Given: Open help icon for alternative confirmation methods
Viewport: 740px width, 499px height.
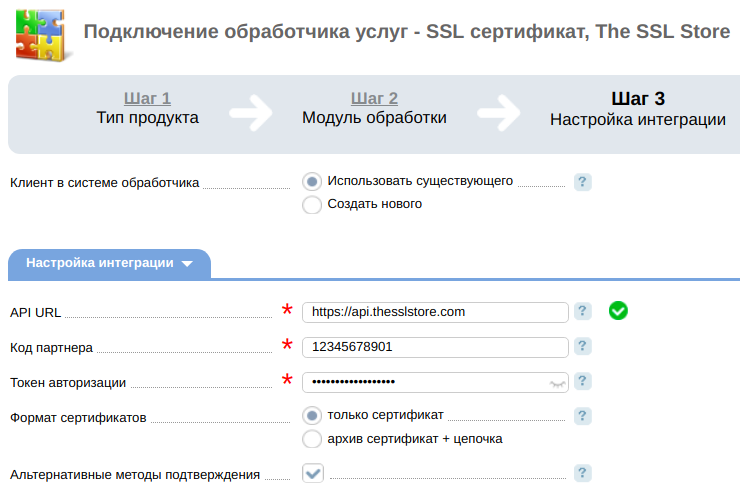Looking at the screenshot, I should (582, 473).
